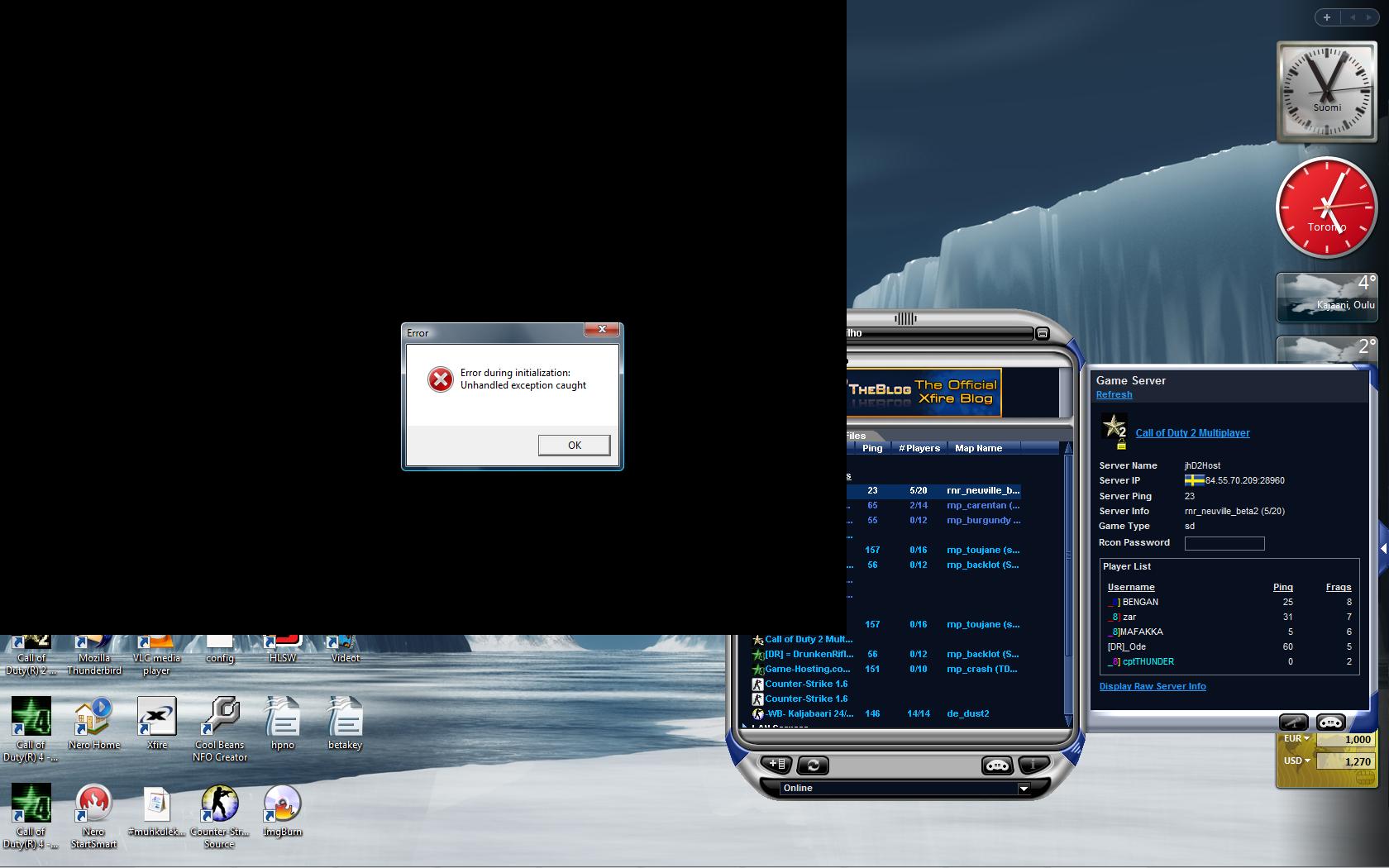
Task: Select the rnr_neuville_b... server row
Action: click(933, 490)
